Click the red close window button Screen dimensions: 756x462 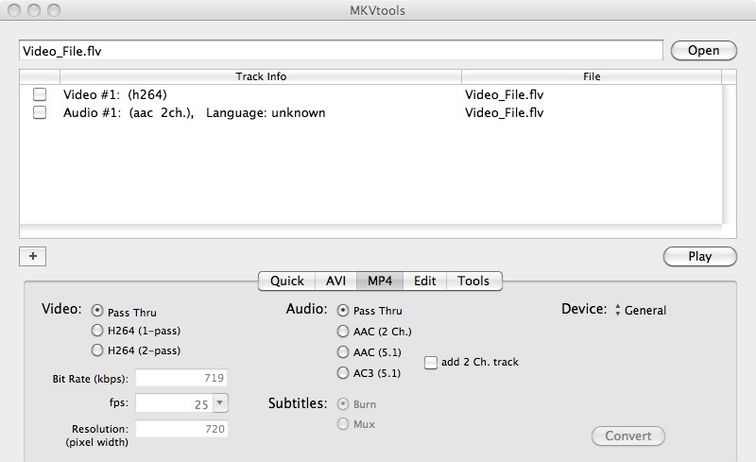tap(13, 9)
